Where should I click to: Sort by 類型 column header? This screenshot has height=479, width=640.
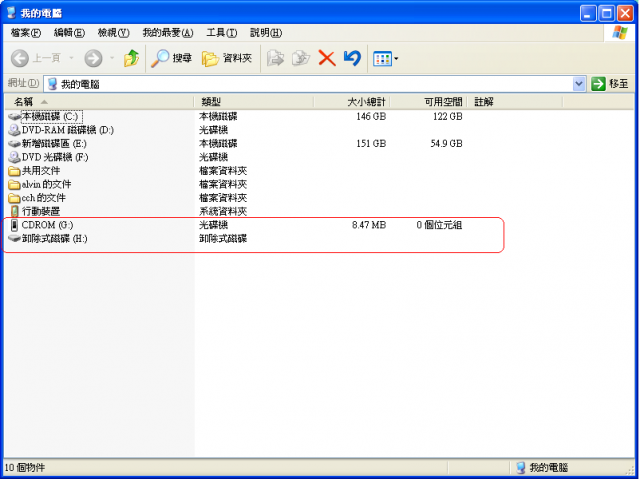[x=253, y=102]
